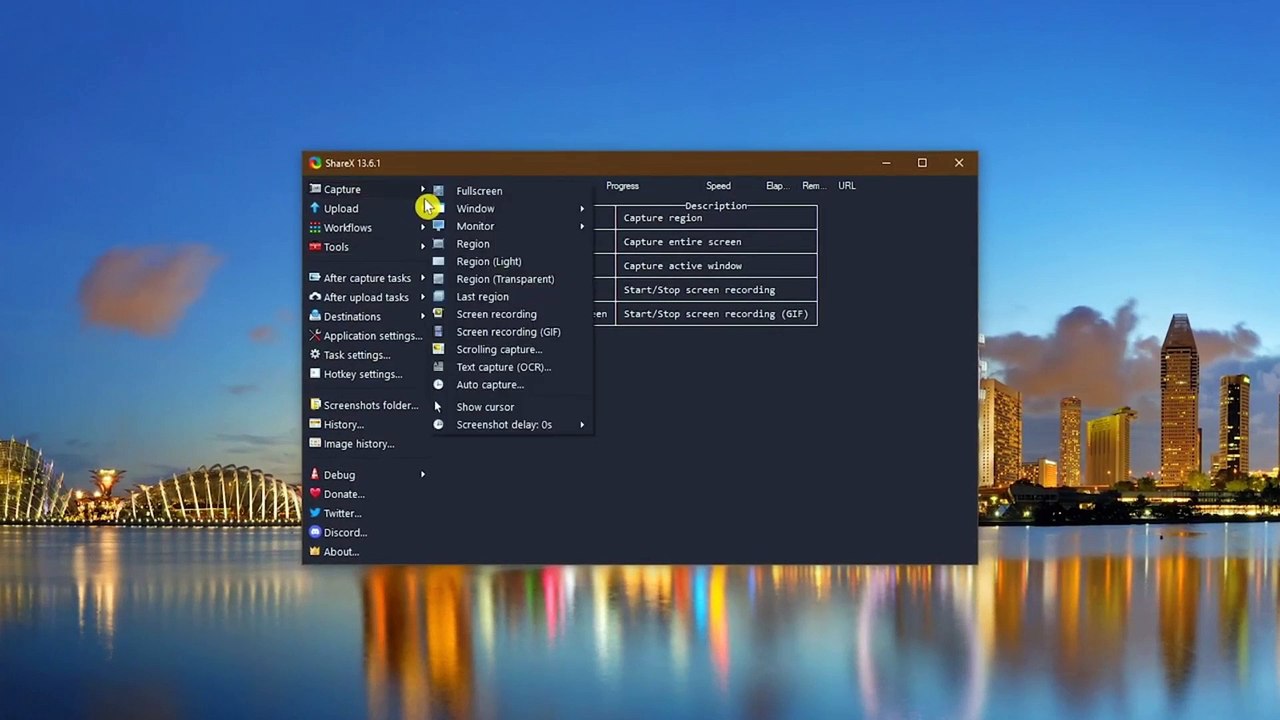This screenshot has height=720, width=1280.
Task: Click the Task settings gear icon
Action: point(315,355)
